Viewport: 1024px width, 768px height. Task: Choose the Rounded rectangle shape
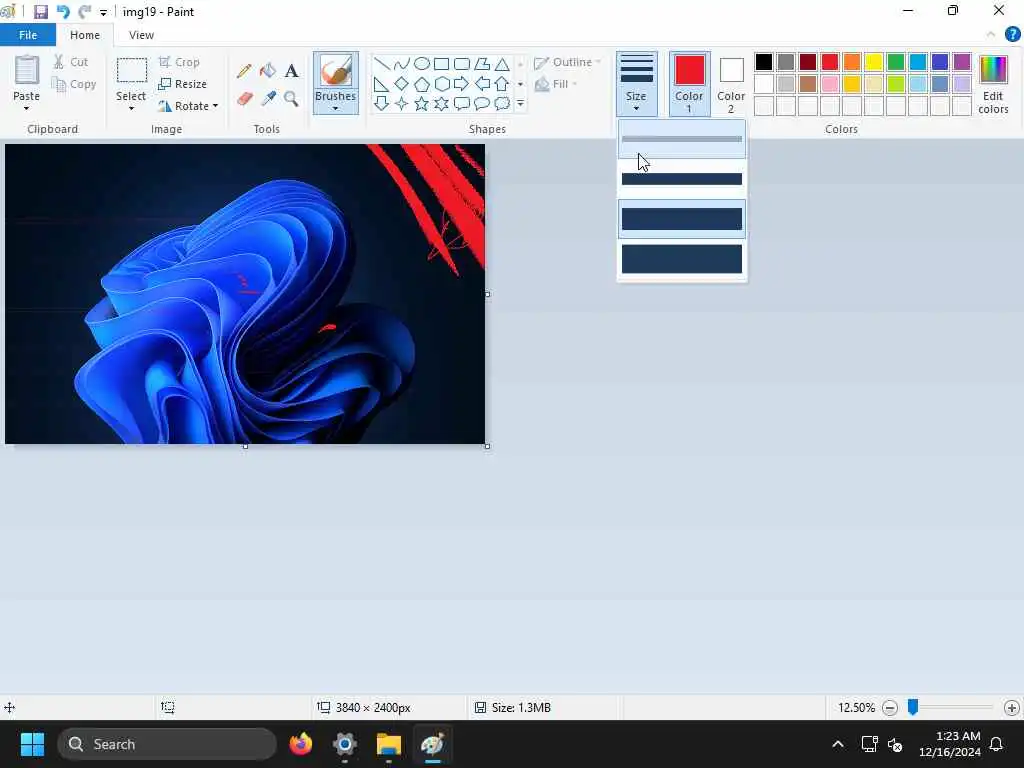(462, 63)
